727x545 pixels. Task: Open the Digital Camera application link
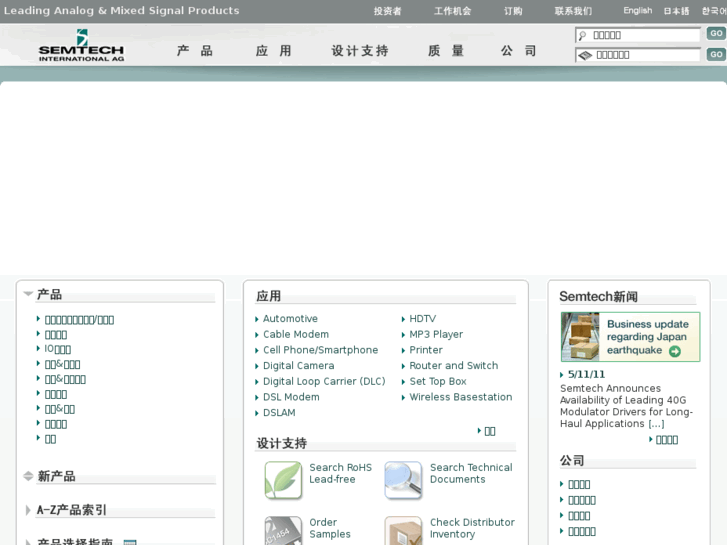click(x=299, y=365)
